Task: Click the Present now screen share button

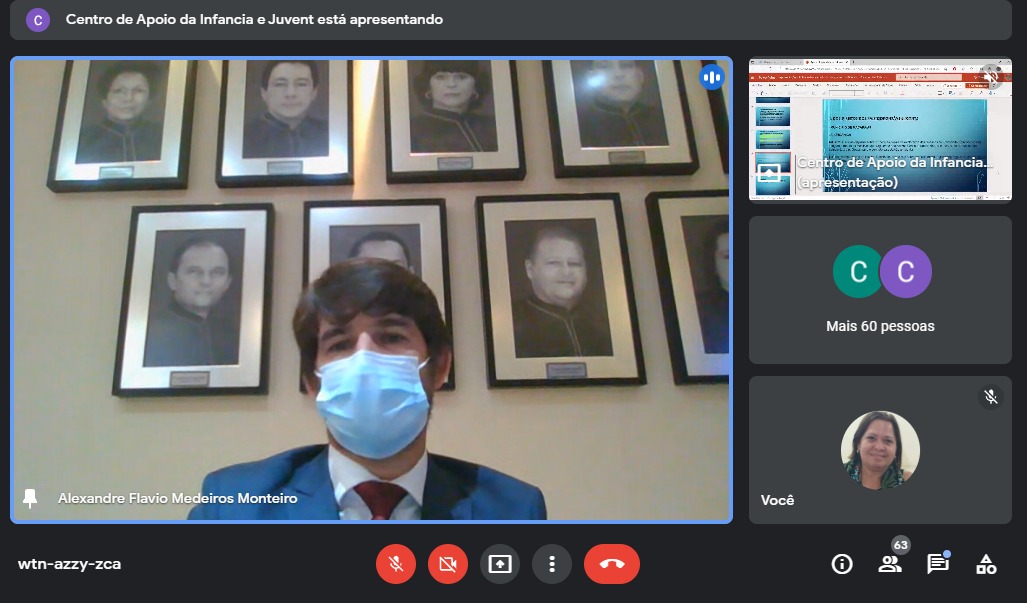Action: click(x=500, y=564)
